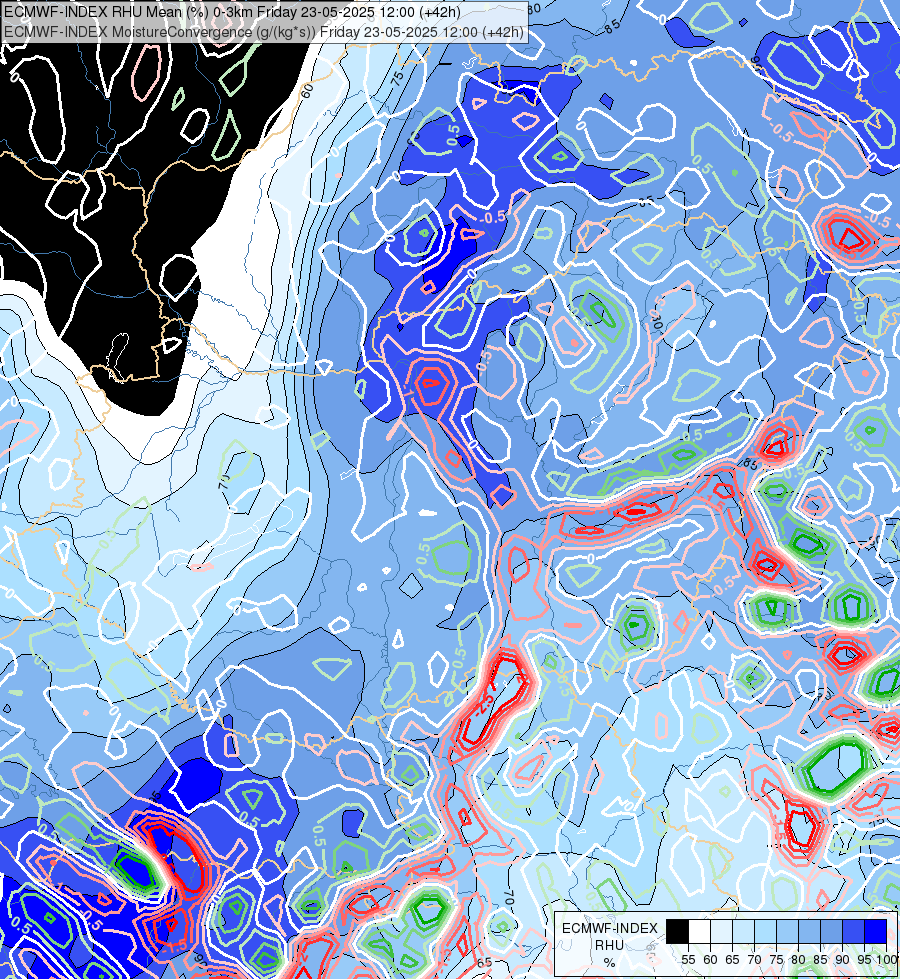Click the white 55–60 swatch in the legend

click(700, 932)
